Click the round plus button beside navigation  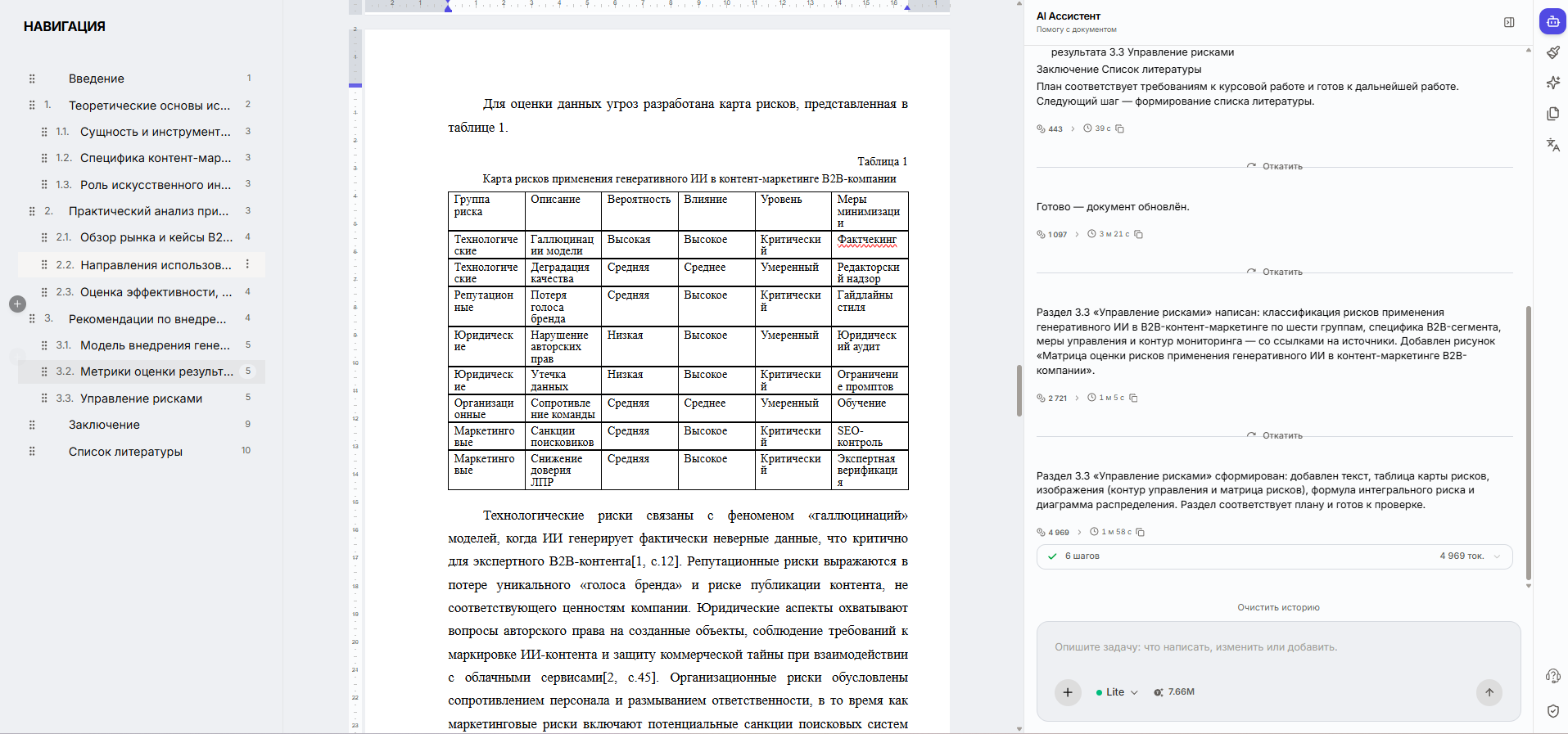point(17,304)
